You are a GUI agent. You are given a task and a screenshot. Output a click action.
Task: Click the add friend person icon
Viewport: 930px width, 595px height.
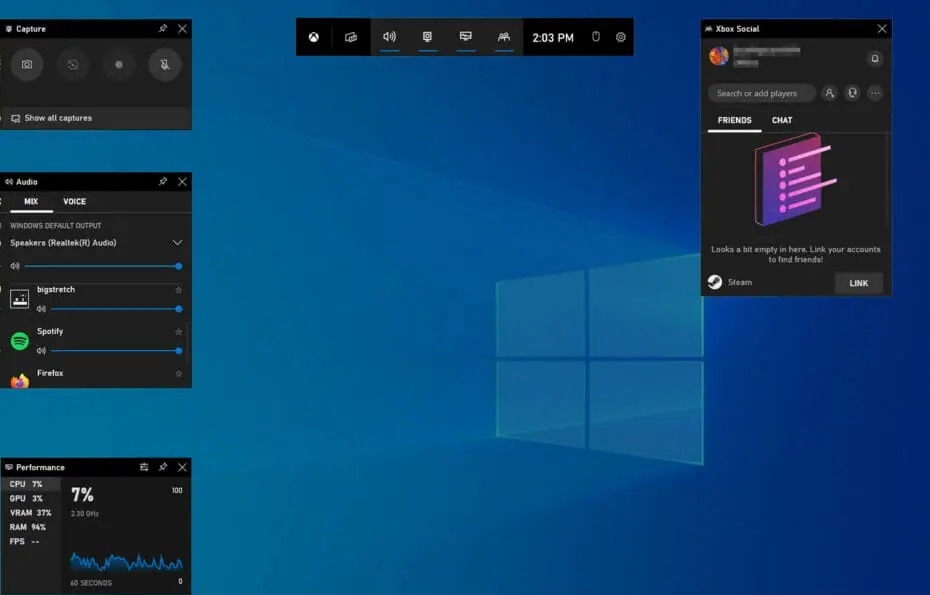click(x=829, y=93)
